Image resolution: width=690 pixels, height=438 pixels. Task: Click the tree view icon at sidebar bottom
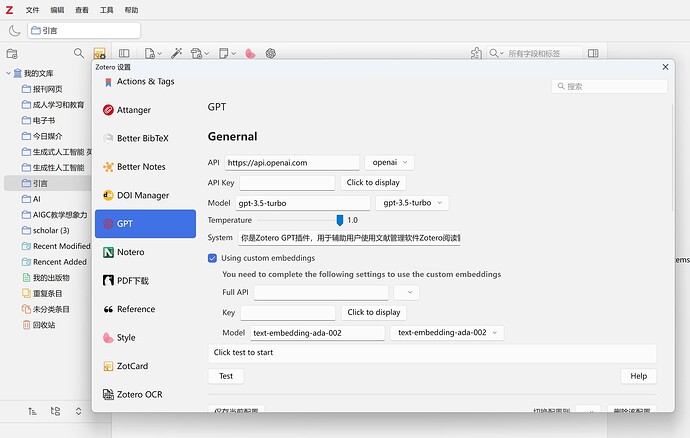(x=55, y=411)
